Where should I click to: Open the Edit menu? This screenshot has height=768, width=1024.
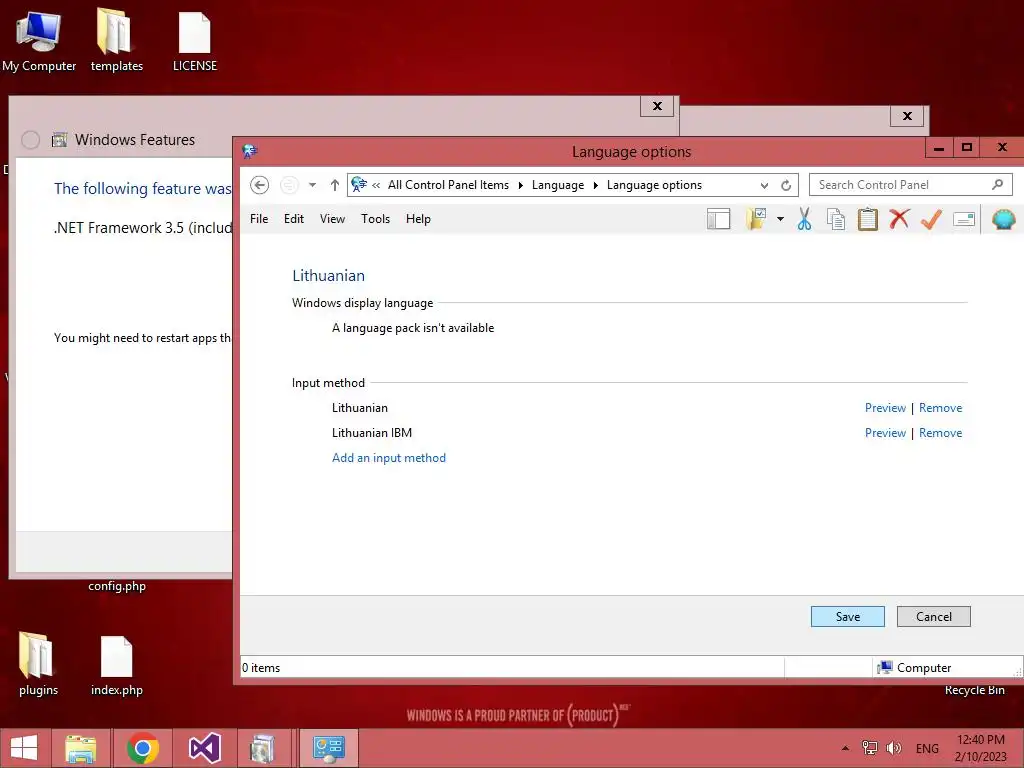(x=294, y=219)
